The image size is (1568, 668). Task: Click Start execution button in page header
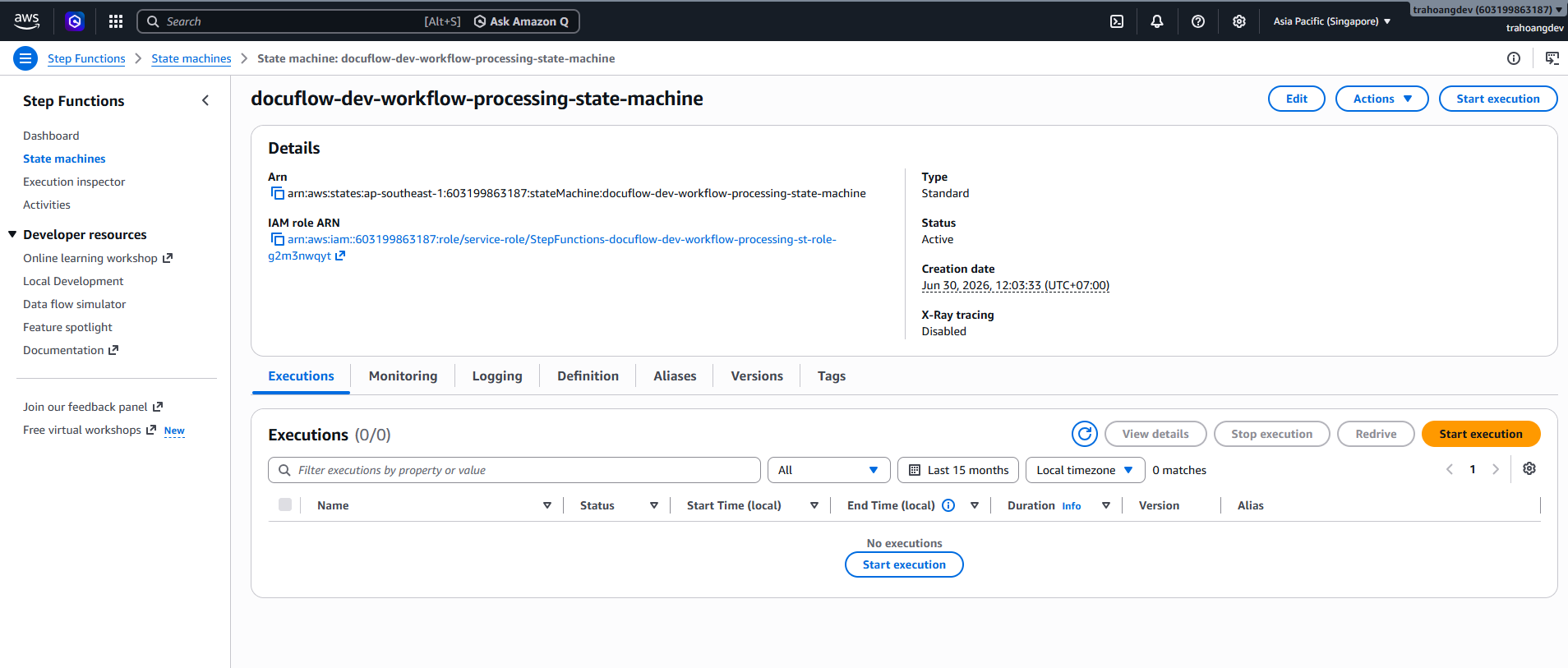[1497, 99]
